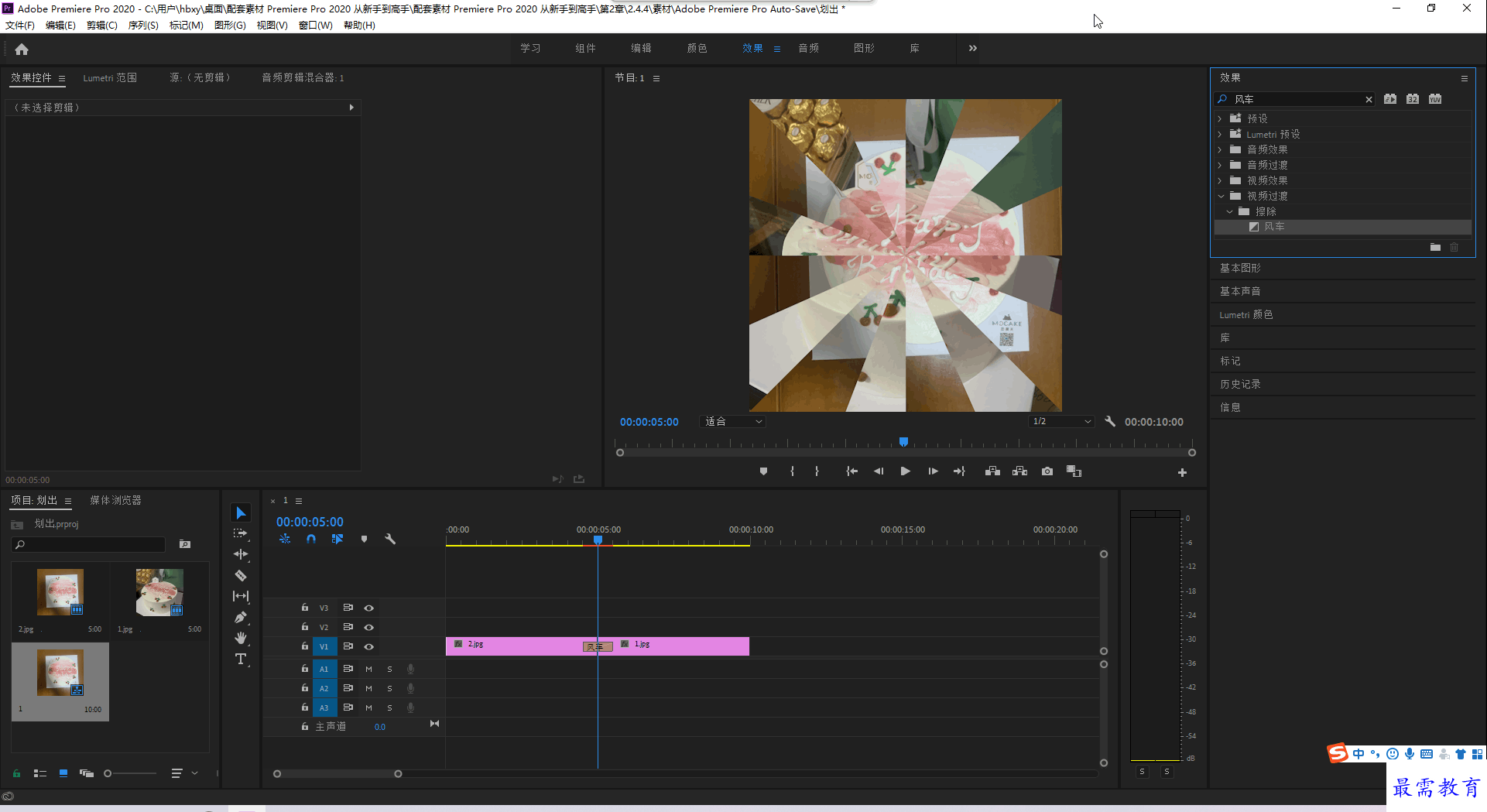Toggle V1 track output eye
The width and height of the screenshot is (1487, 812).
click(369, 646)
